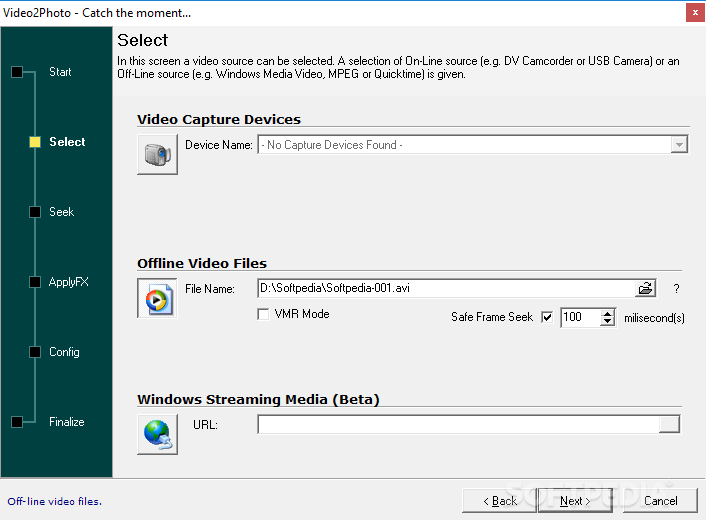Go to the Select step in sidebar
This screenshot has width=706, height=521.
[x=67, y=142]
